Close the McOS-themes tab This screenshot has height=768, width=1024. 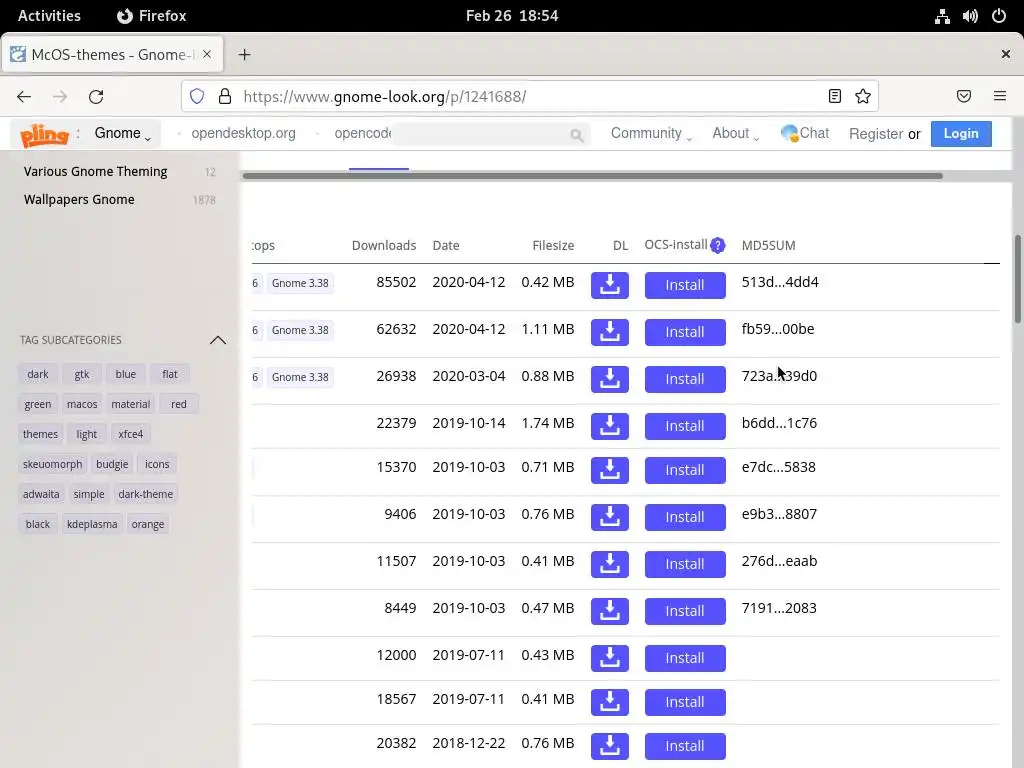coord(206,55)
